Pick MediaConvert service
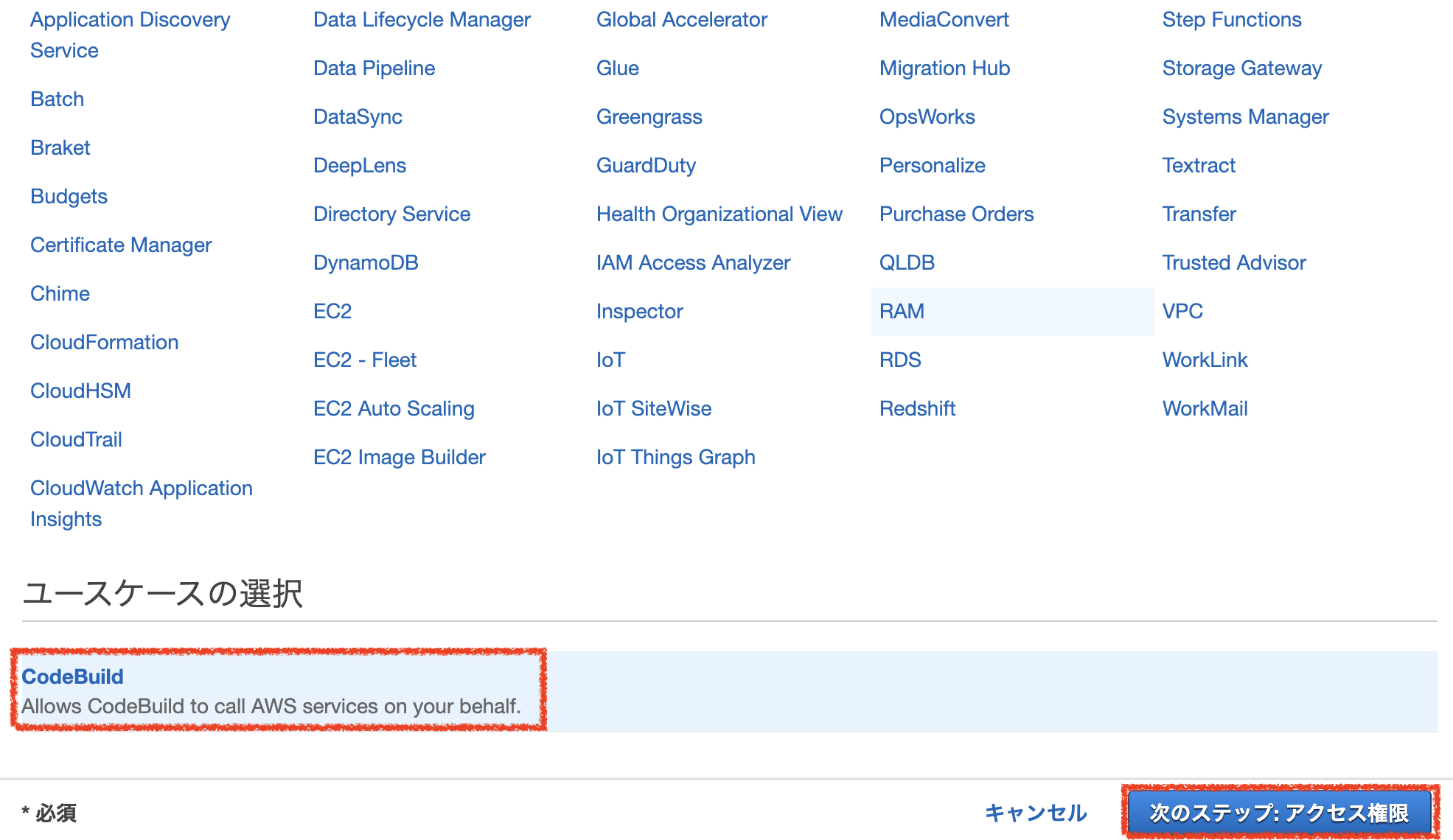Viewport: 1453px width, 840px height. point(944,19)
